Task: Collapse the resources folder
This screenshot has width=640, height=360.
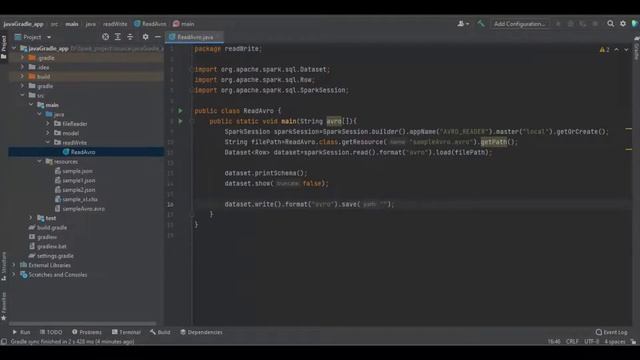Action: click(x=40, y=162)
